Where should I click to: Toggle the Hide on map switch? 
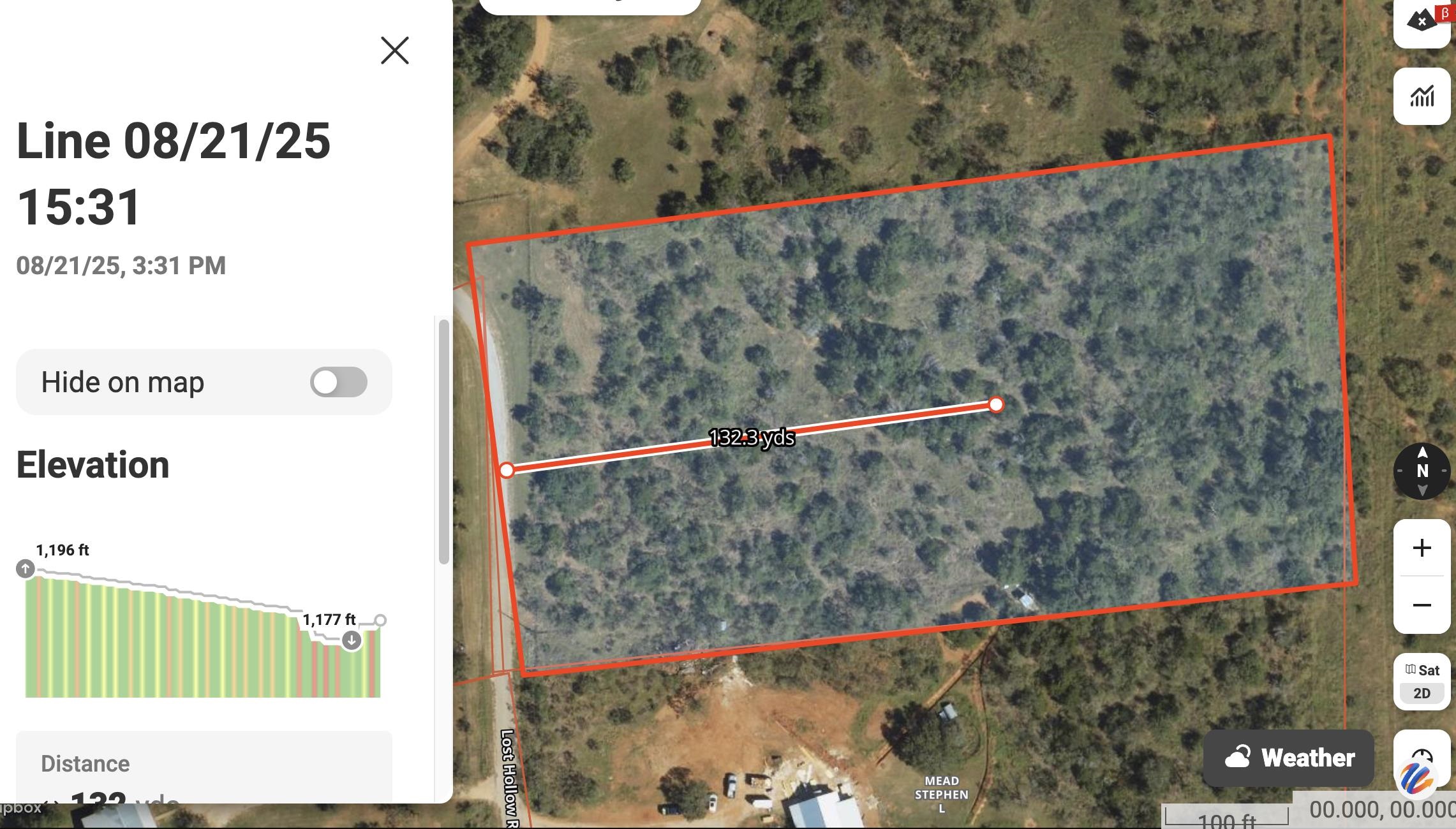coord(339,382)
